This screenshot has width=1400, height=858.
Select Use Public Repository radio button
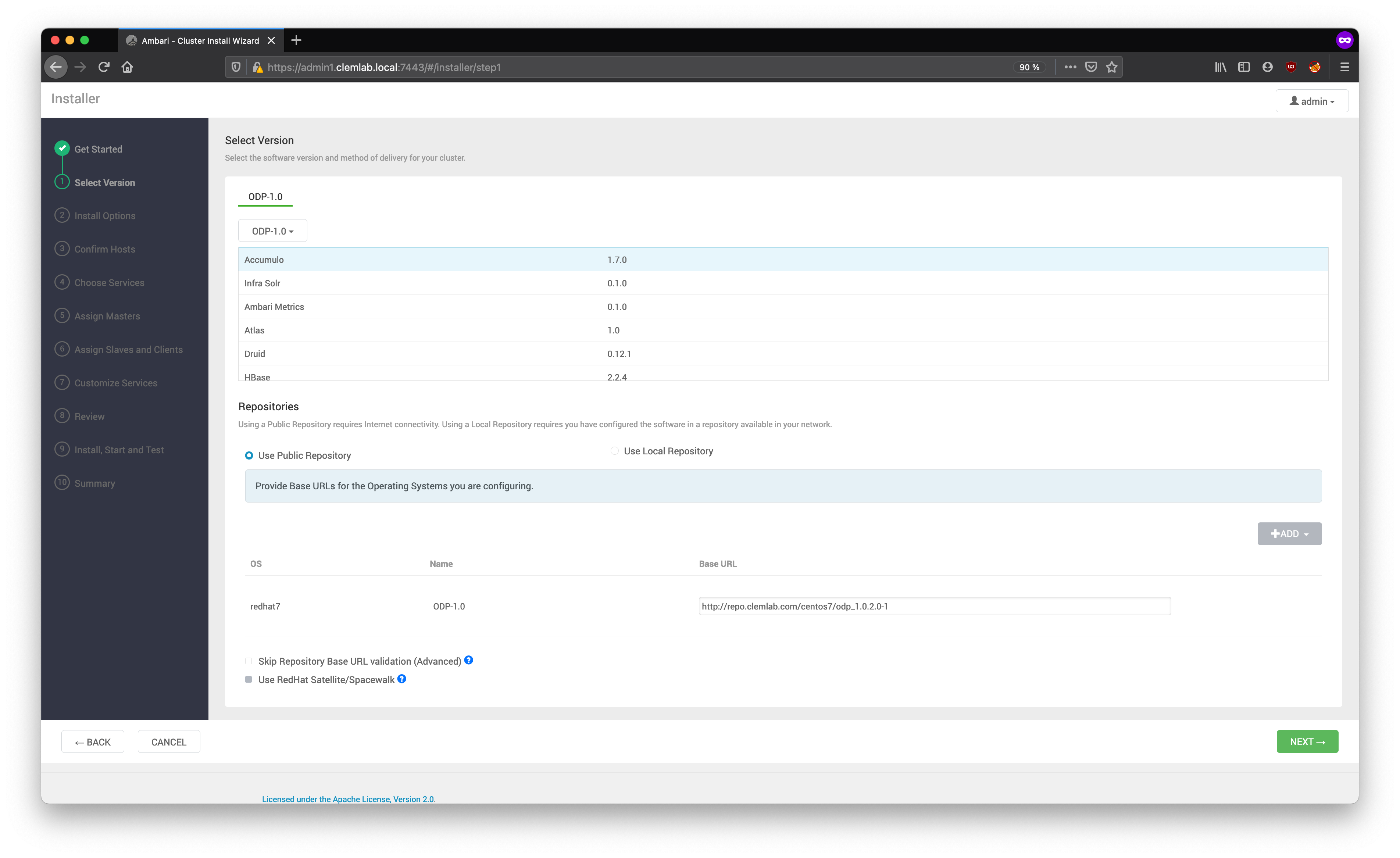coord(249,456)
